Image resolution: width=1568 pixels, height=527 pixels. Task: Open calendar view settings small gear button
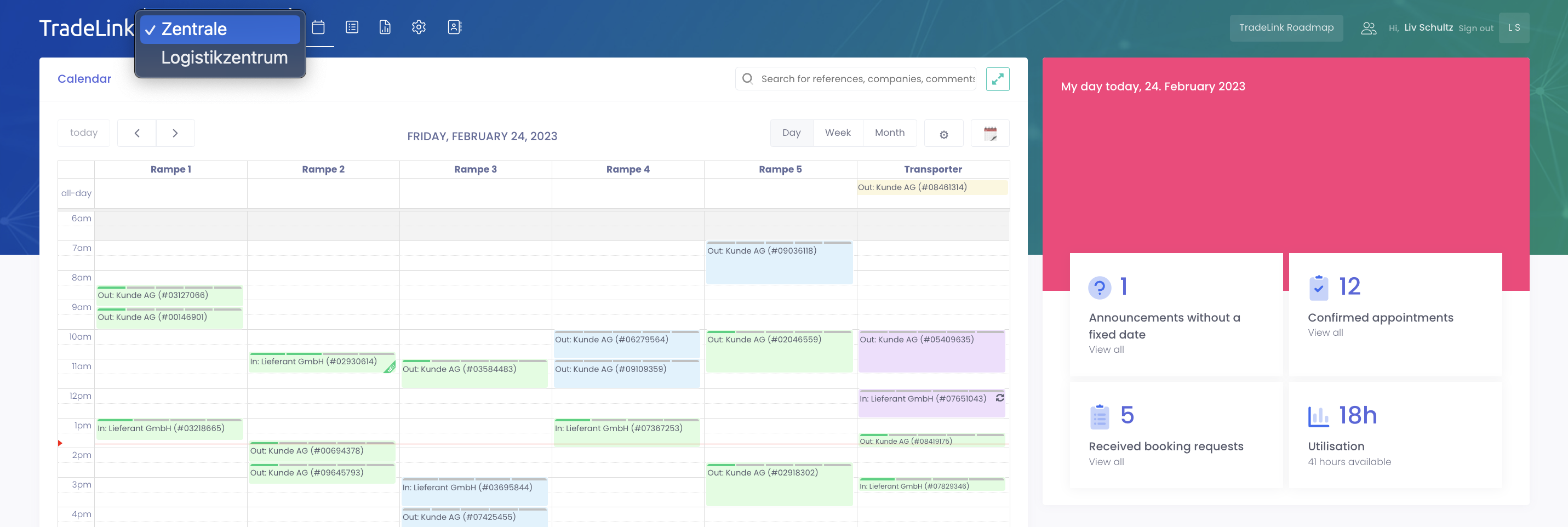(x=943, y=134)
